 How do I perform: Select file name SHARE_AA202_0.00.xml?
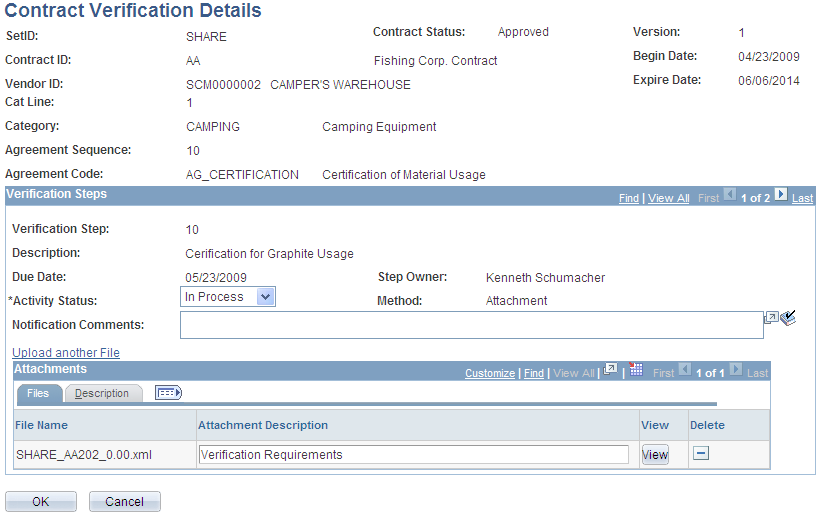84,455
